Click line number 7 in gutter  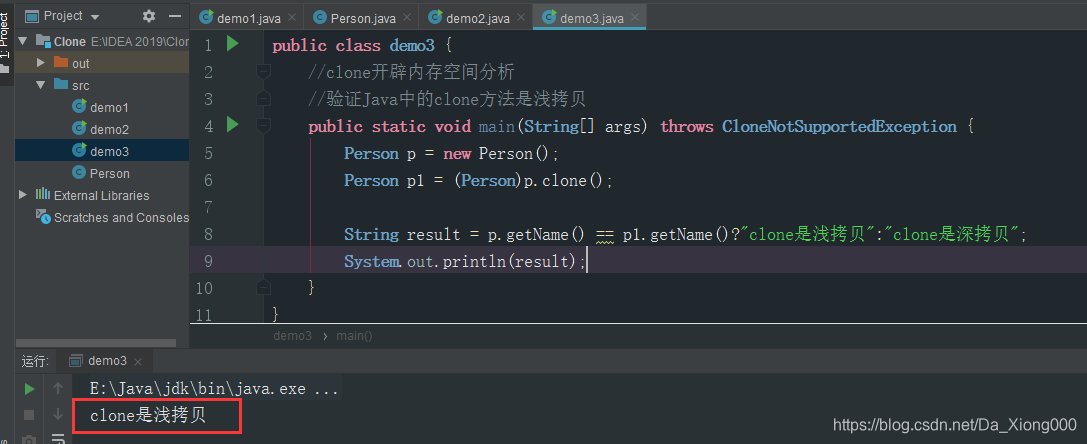(208, 207)
